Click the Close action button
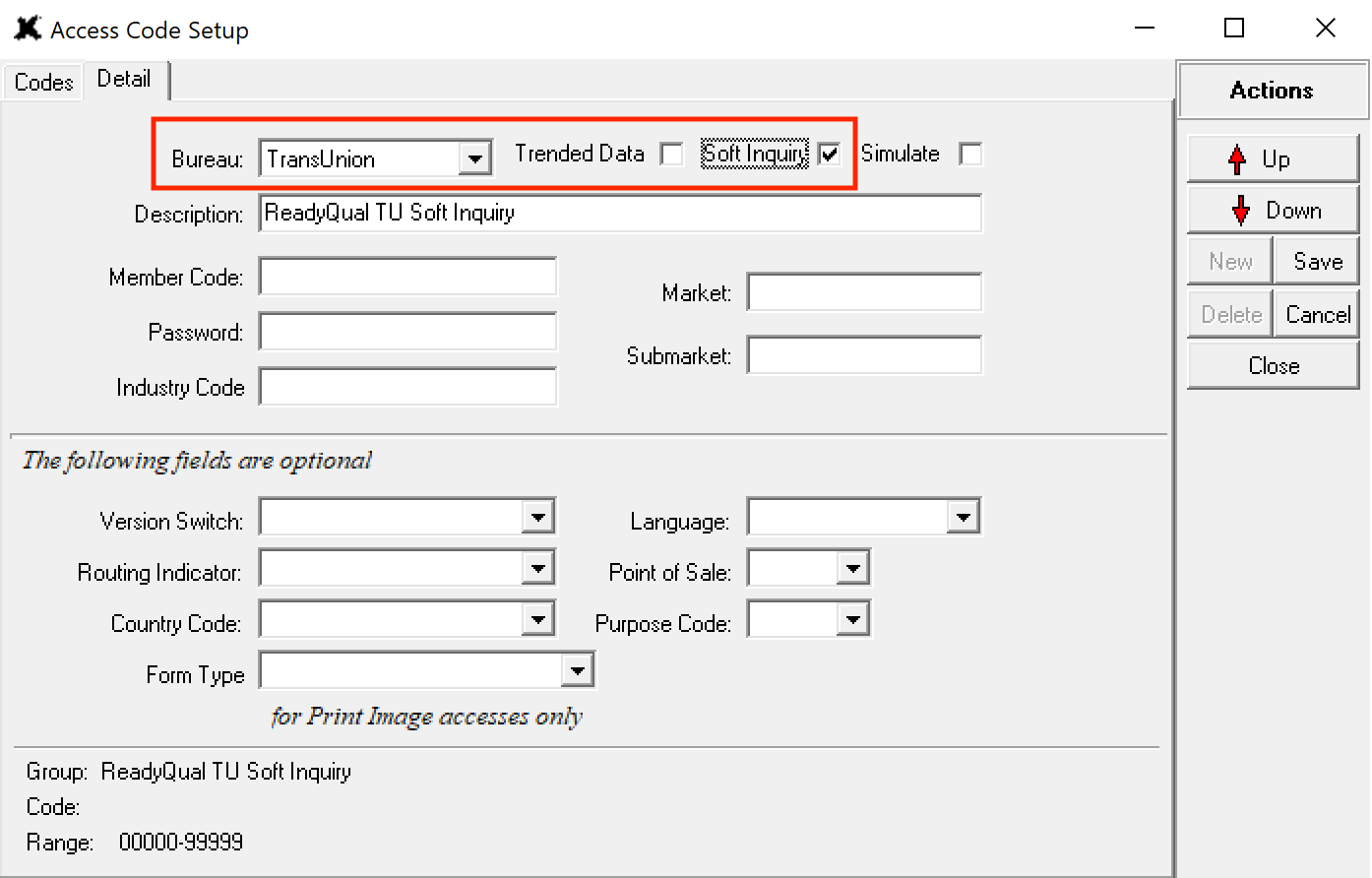1372x878 pixels. click(x=1273, y=365)
